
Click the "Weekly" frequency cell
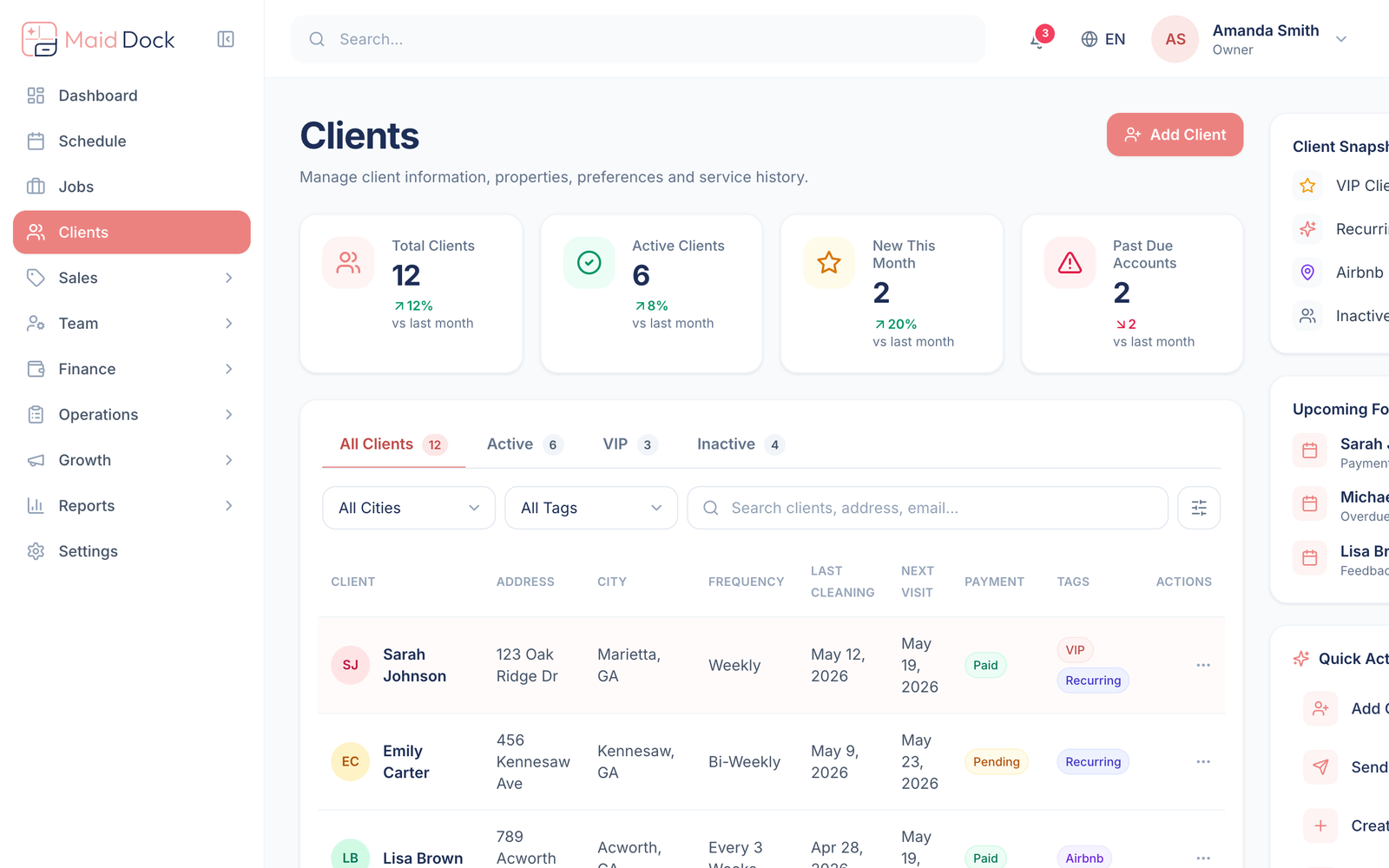[734, 665]
